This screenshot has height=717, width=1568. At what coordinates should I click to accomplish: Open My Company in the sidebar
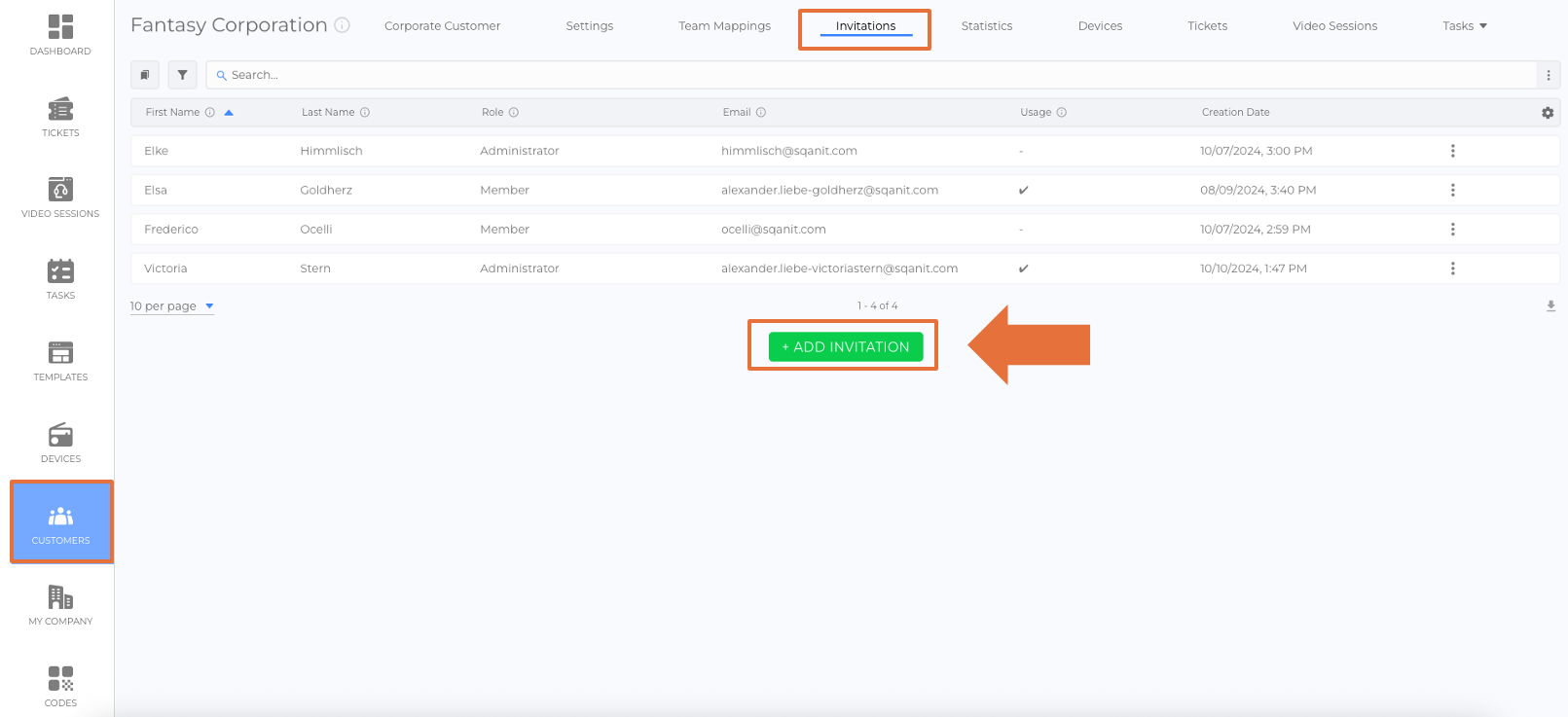60,605
